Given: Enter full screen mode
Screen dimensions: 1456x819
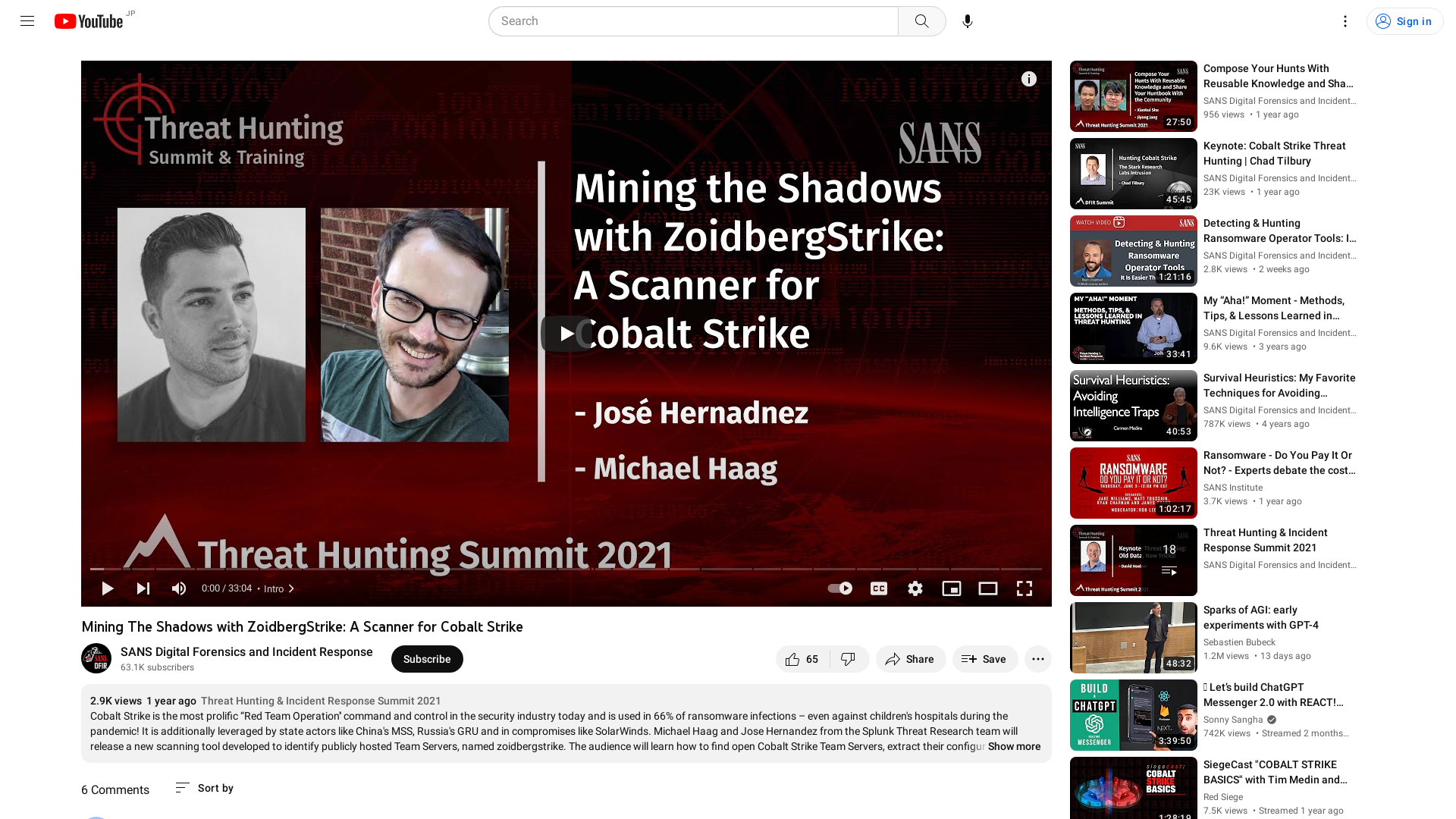Looking at the screenshot, I should 1025,588.
